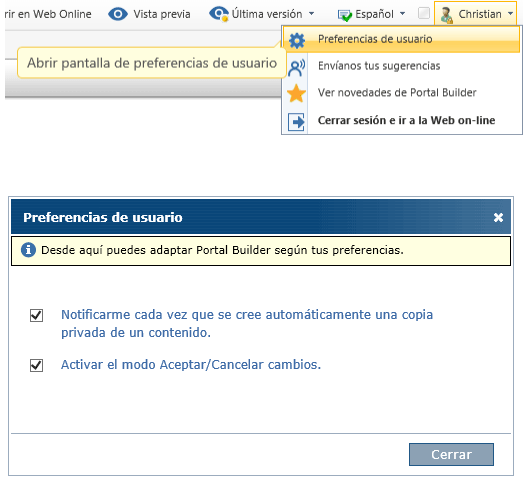Image resolution: width=526 pixels, height=486 pixels.
Task: Tick the empty checkbox beside Christian
Action: point(424,13)
